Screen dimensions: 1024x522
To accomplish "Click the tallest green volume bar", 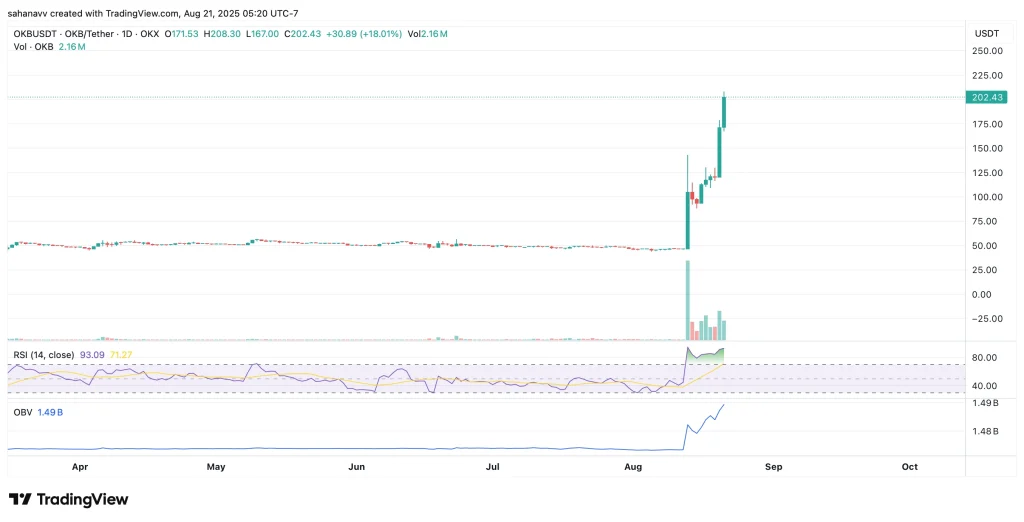I will (x=688, y=300).
